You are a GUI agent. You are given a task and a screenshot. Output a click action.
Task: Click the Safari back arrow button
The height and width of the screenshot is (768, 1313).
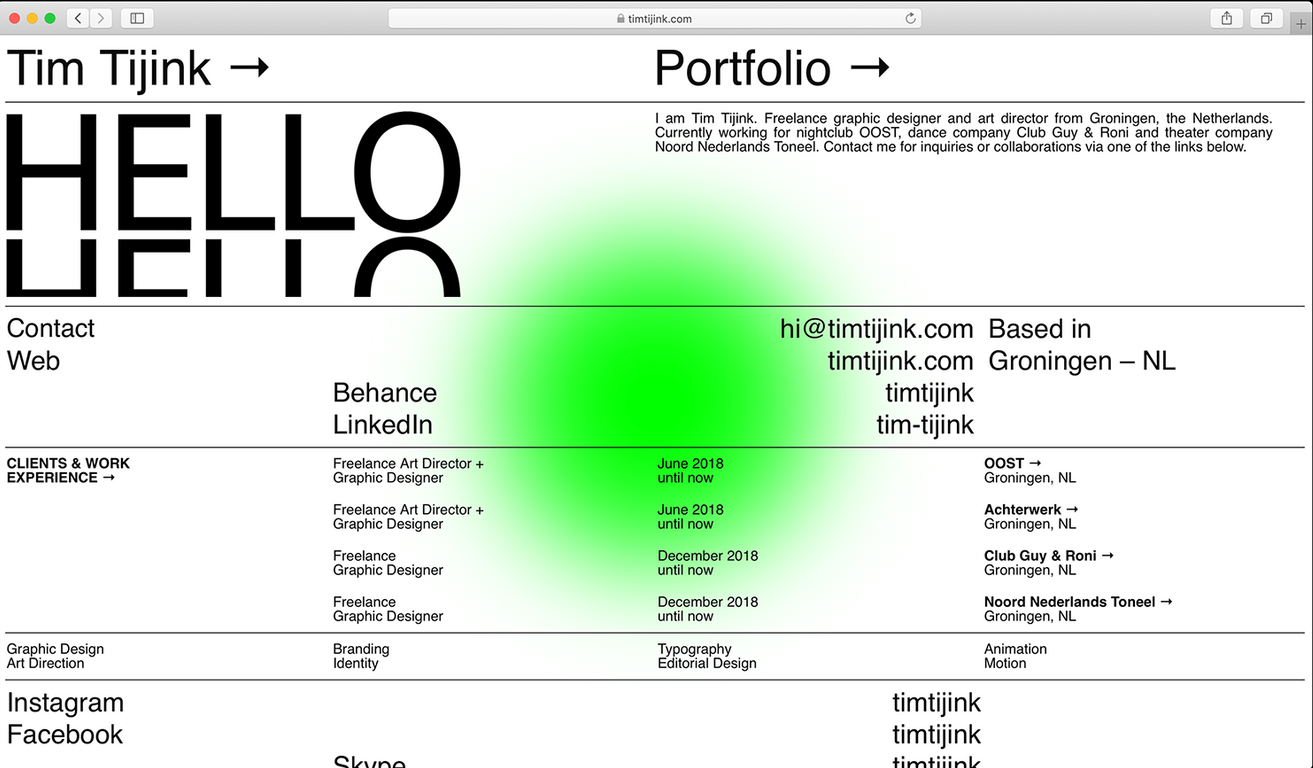78,18
